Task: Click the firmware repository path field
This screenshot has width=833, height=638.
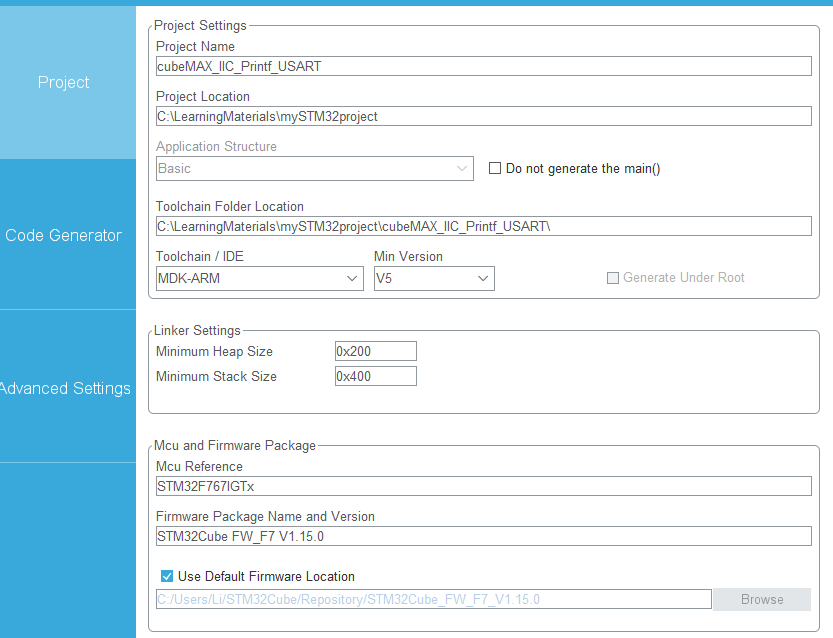Action: click(x=434, y=599)
